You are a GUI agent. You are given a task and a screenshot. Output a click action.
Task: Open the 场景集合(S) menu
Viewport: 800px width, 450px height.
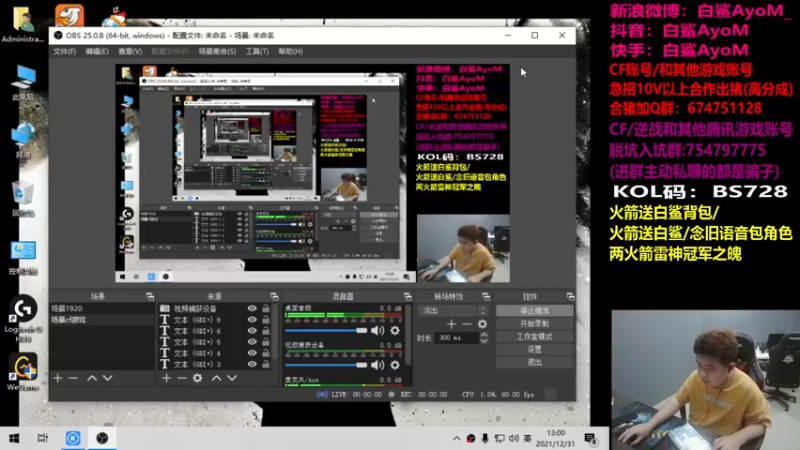(217, 52)
